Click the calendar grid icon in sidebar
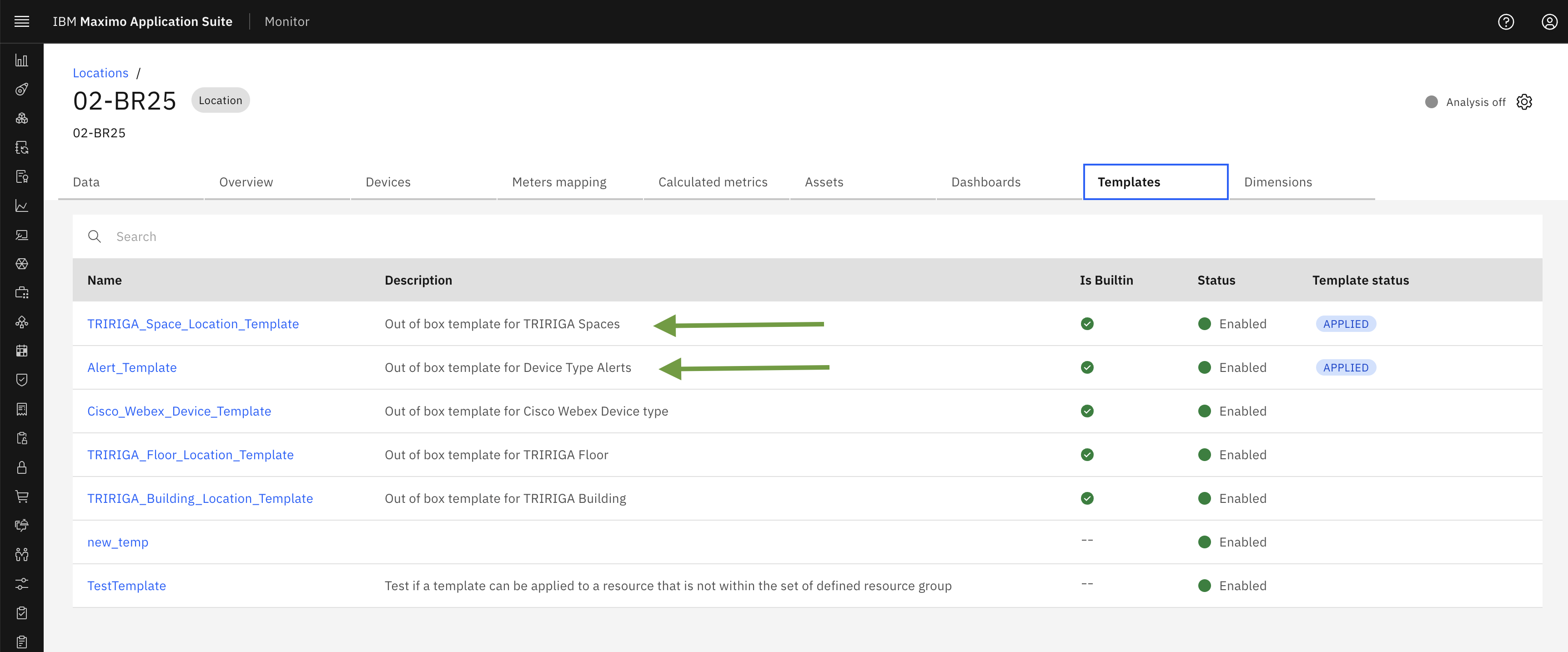This screenshot has width=1568, height=652. [x=22, y=351]
